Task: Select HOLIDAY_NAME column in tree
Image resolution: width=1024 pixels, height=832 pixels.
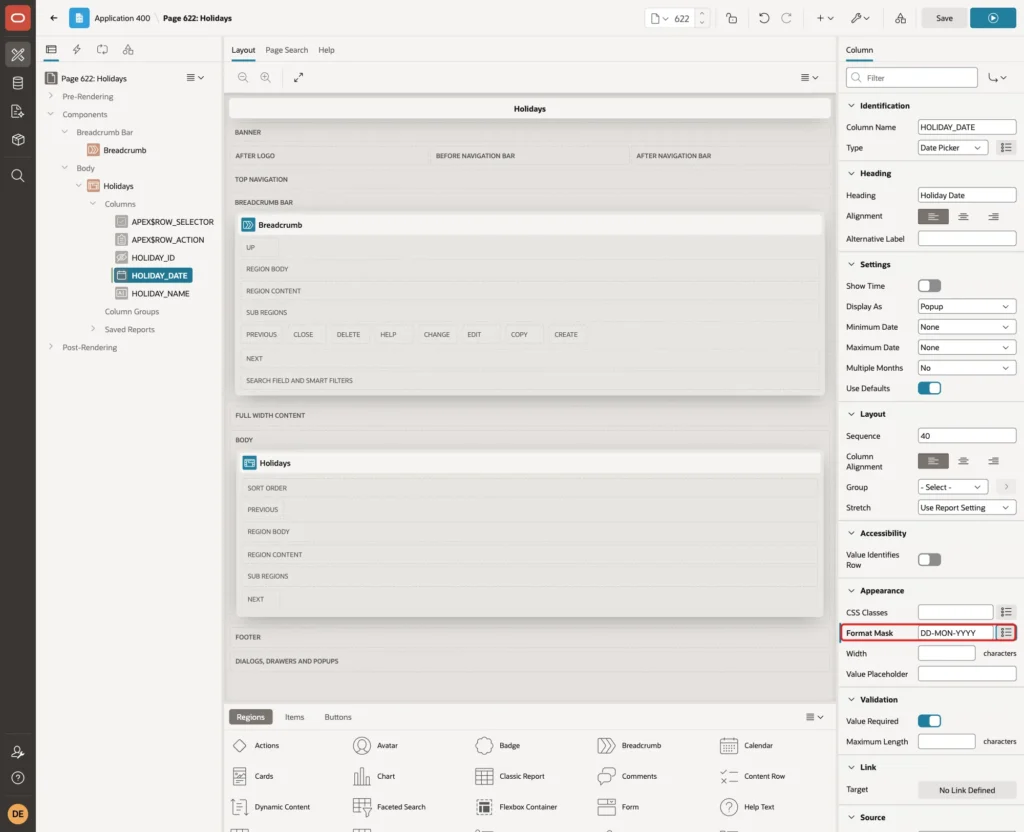Action: (x=160, y=294)
